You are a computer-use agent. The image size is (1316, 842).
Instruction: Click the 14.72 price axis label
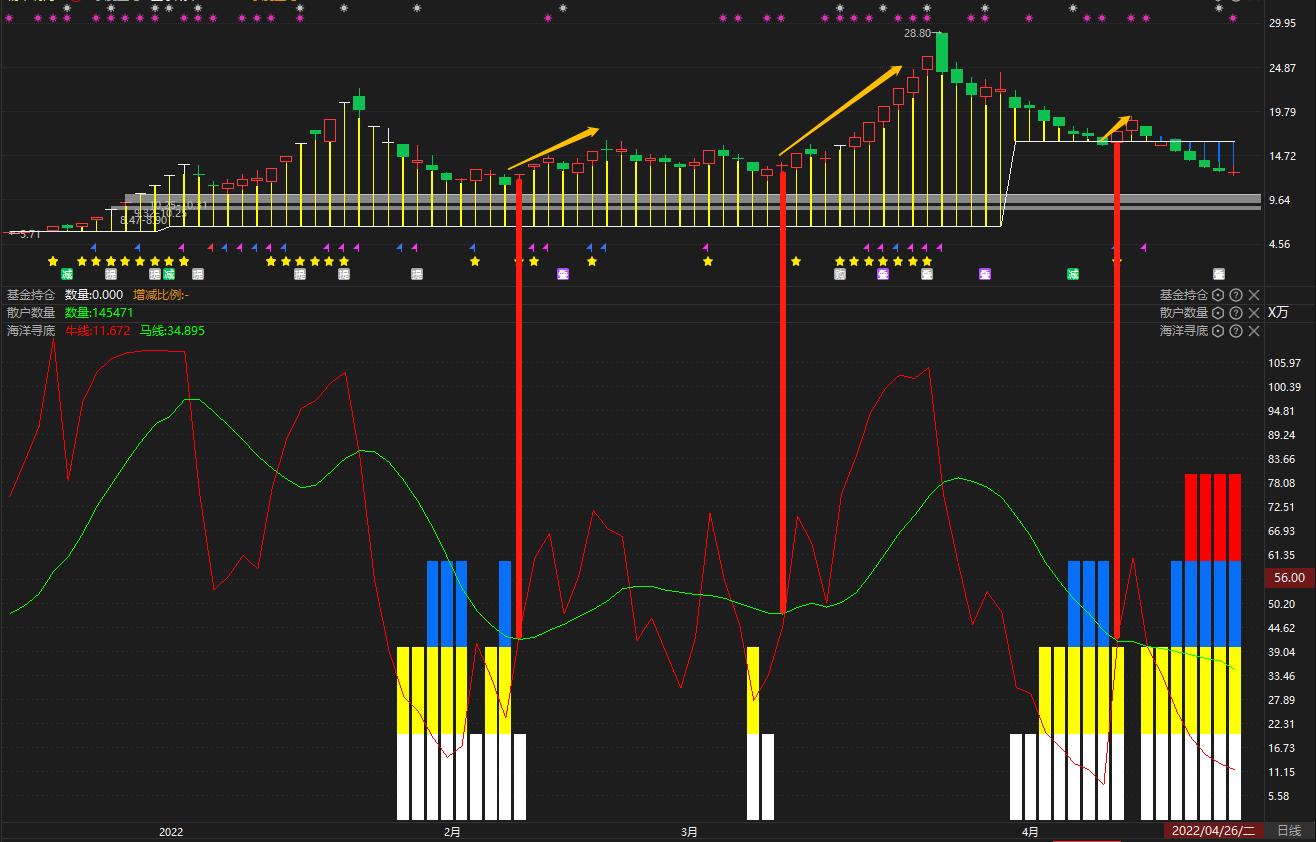(1282, 156)
